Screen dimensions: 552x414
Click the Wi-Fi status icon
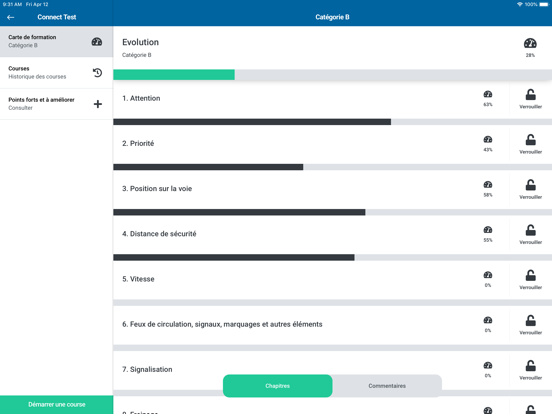520,4
